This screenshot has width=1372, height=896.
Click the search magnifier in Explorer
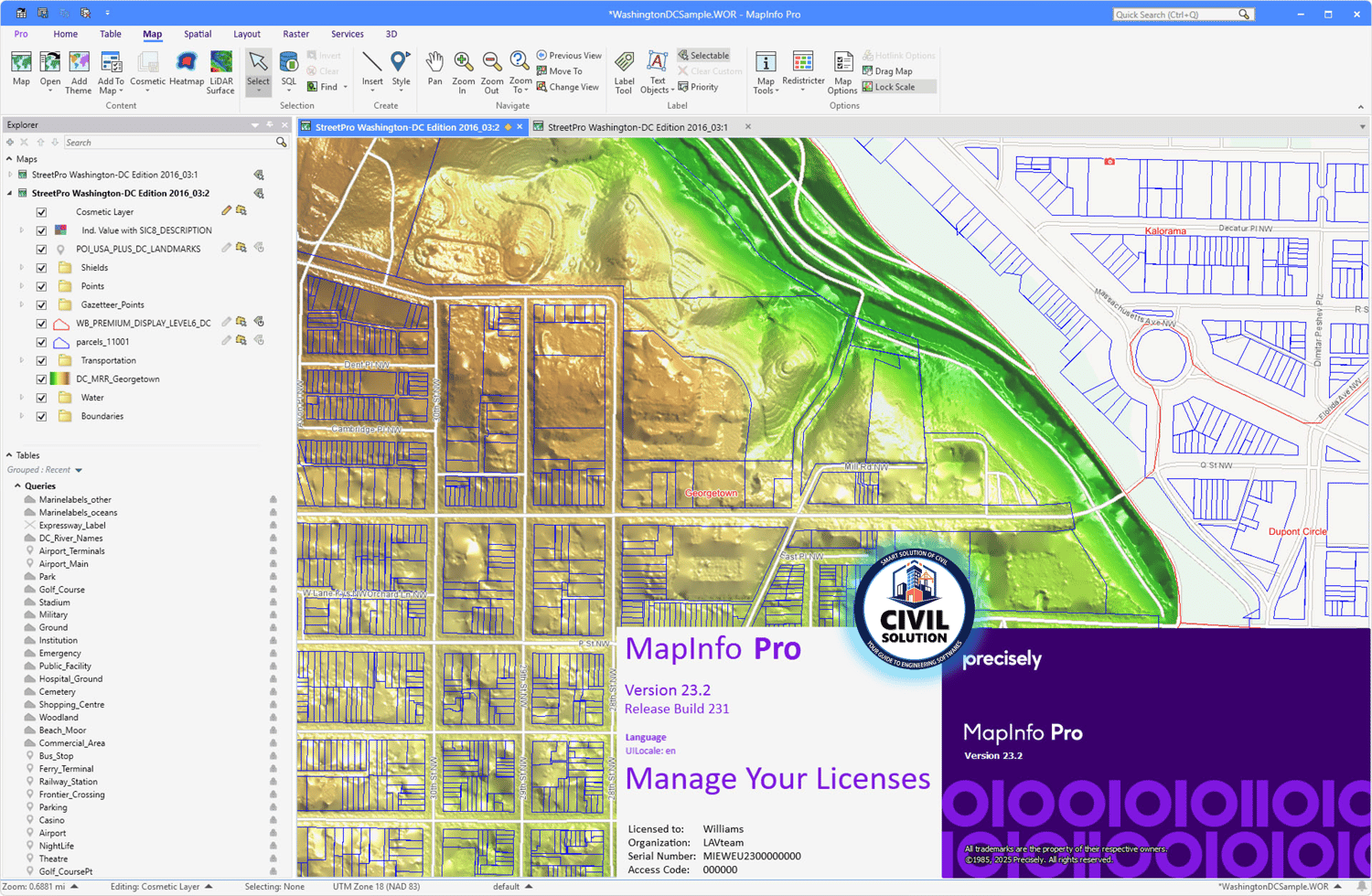pyautogui.click(x=282, y=143)
